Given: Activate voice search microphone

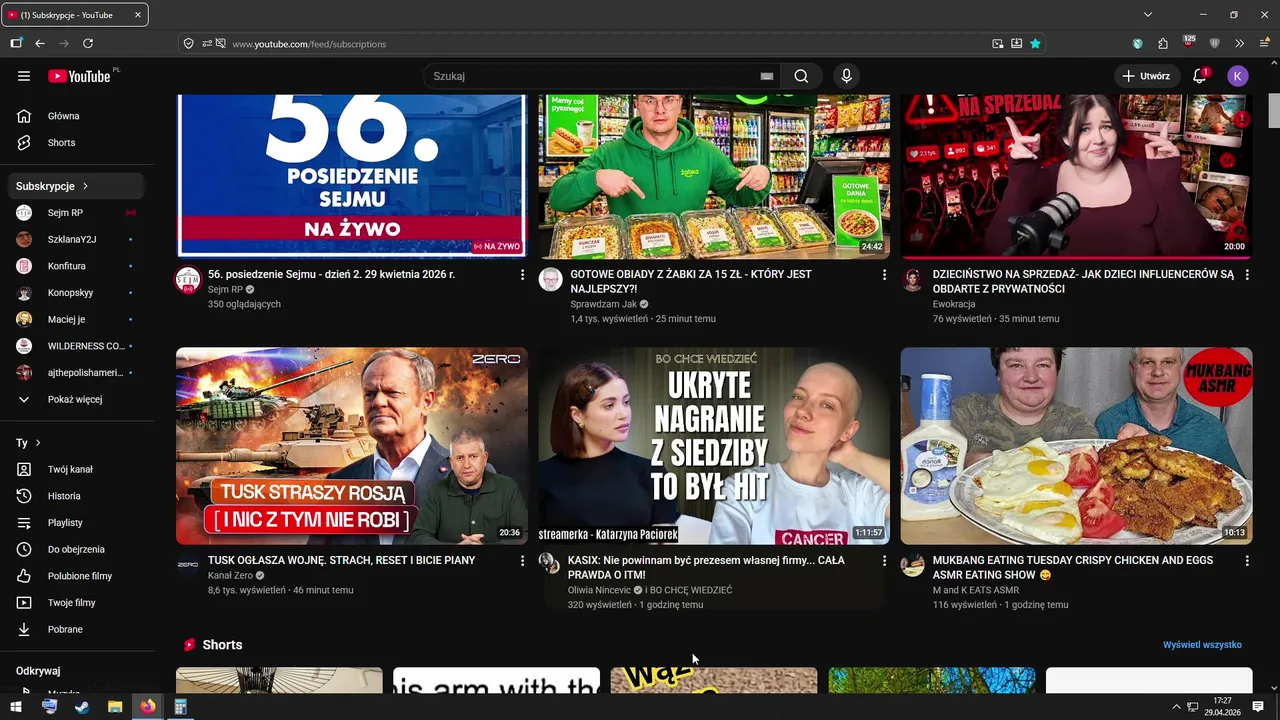Looking at the screenshot, I should pos(846,76).
